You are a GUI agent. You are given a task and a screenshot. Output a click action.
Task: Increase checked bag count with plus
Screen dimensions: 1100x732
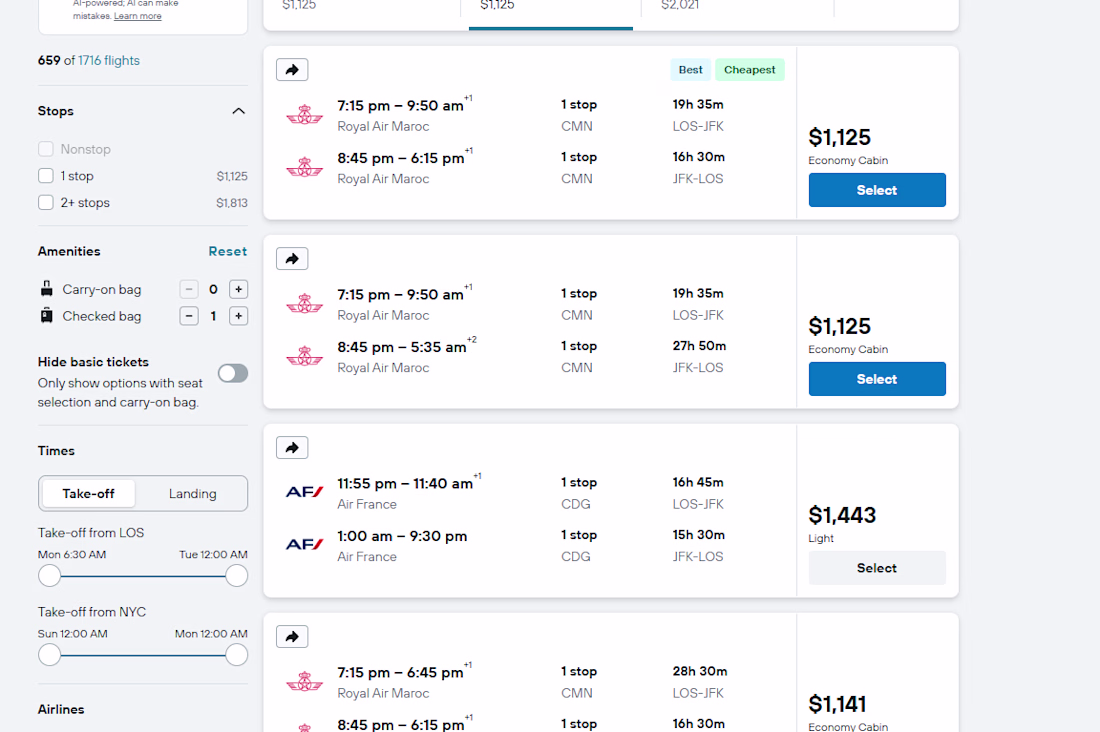point(239,316)
